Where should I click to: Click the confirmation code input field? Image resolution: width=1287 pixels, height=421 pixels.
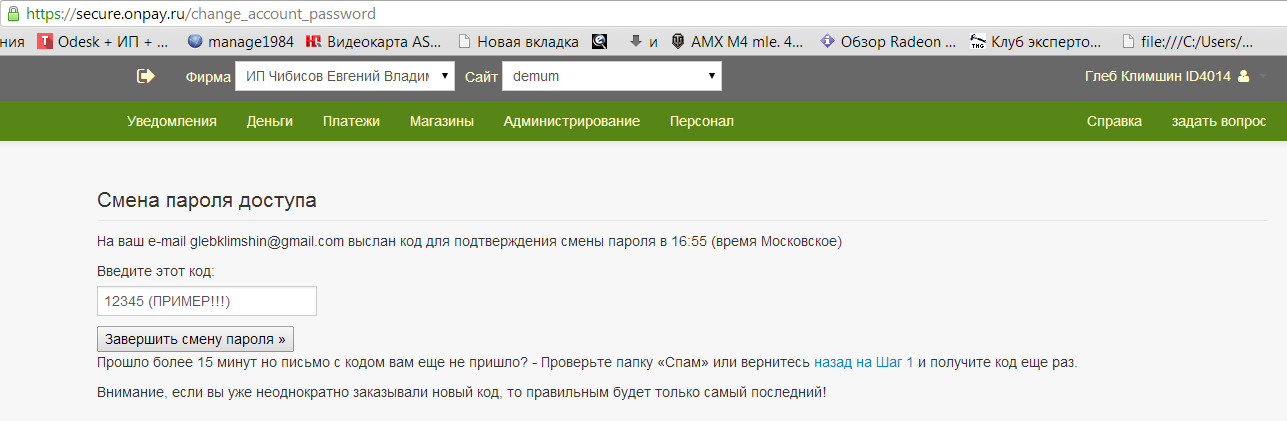click(x=206, y=301)
